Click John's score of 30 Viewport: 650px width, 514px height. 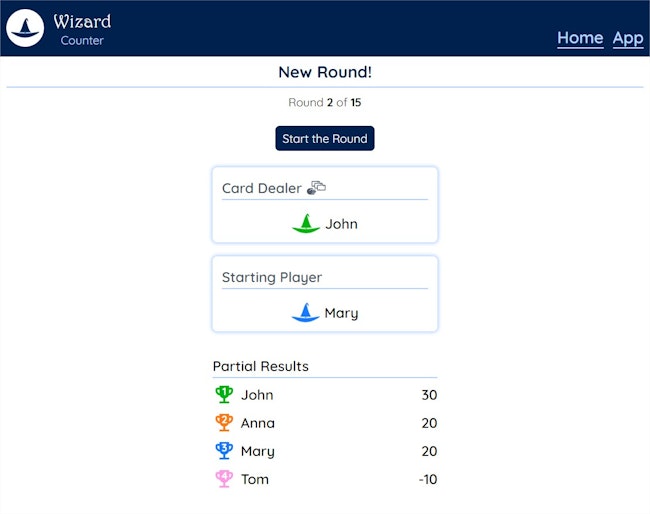pos(429,395)
